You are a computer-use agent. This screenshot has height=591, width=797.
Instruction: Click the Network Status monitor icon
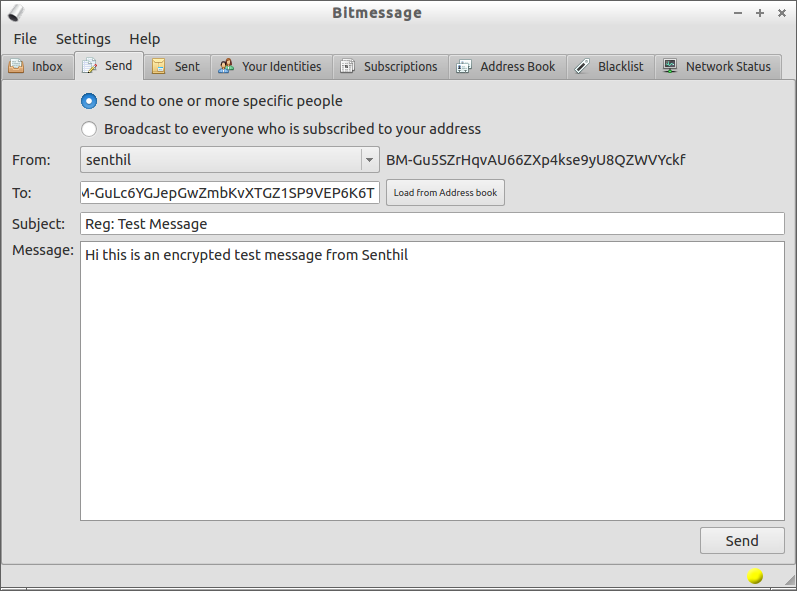click(x=670, y=66)
